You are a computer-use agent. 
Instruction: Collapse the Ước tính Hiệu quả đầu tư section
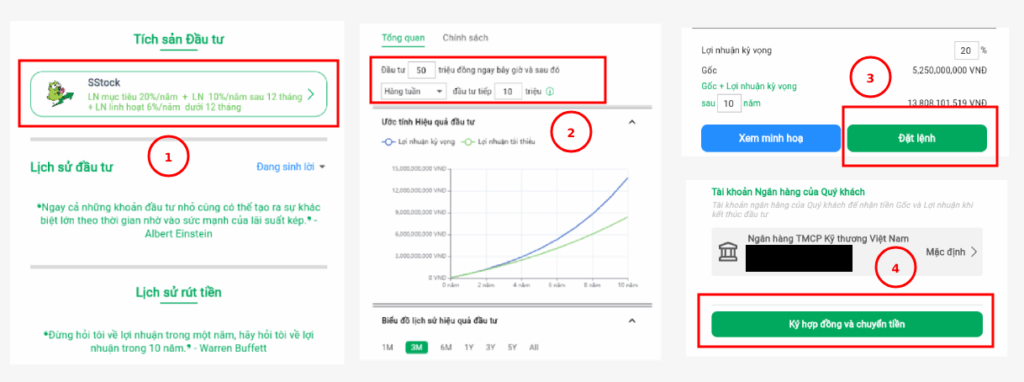[x=632, y=122]
